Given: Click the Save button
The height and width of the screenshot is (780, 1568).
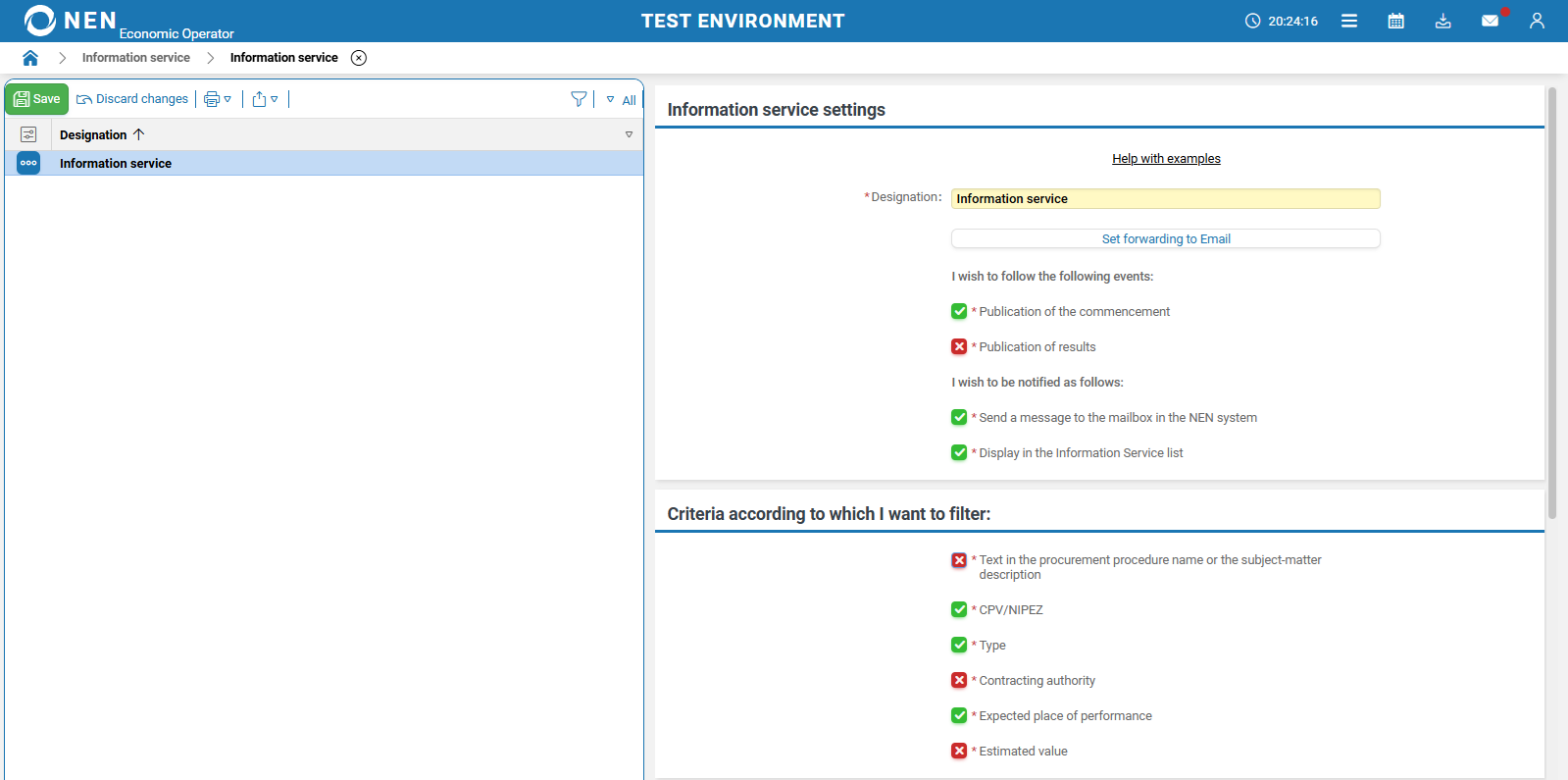Looking at the screenshot, I should (37, 99).
